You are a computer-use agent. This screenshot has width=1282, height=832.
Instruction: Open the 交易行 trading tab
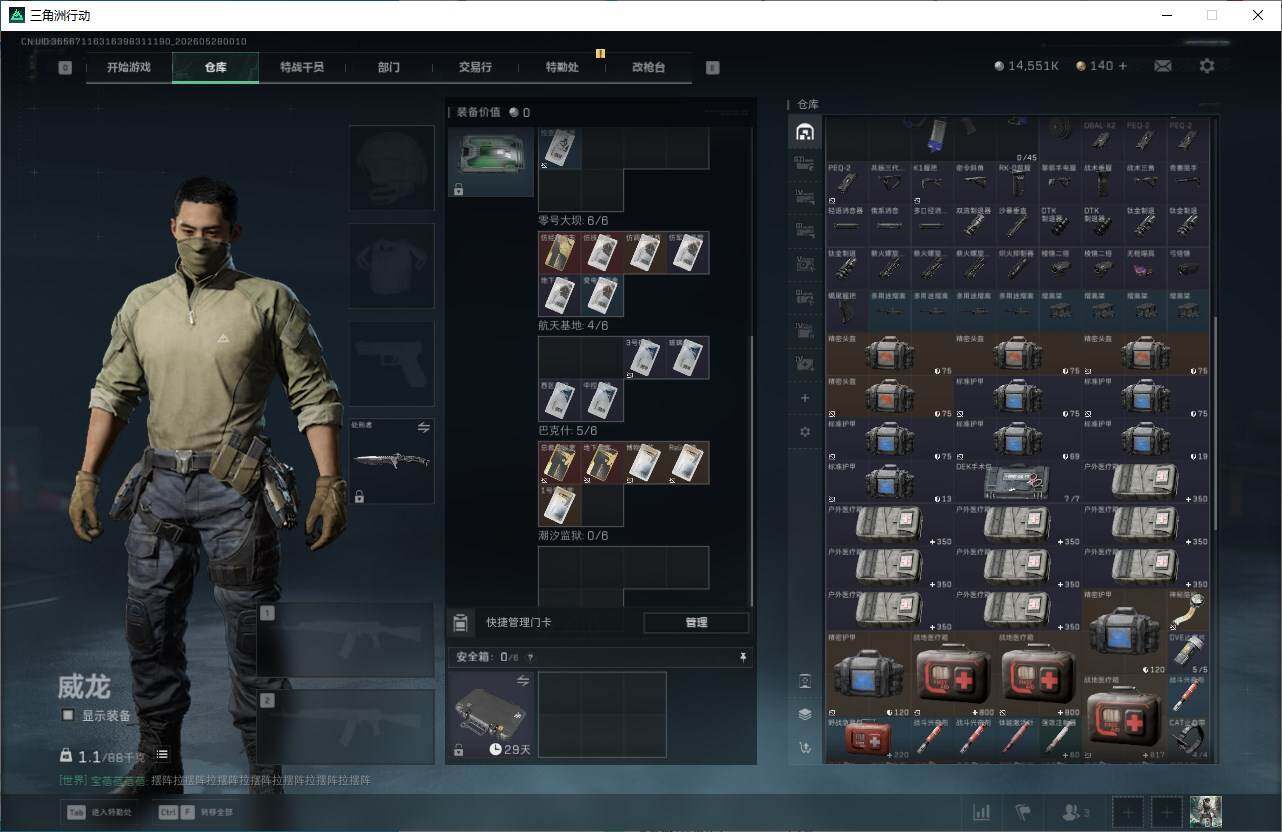click(475, 67)
